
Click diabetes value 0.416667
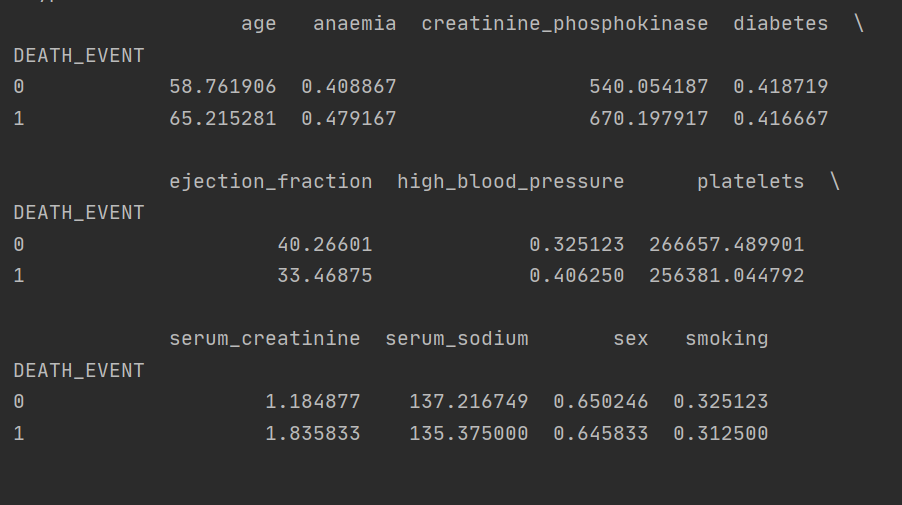(x=781, y=118)
